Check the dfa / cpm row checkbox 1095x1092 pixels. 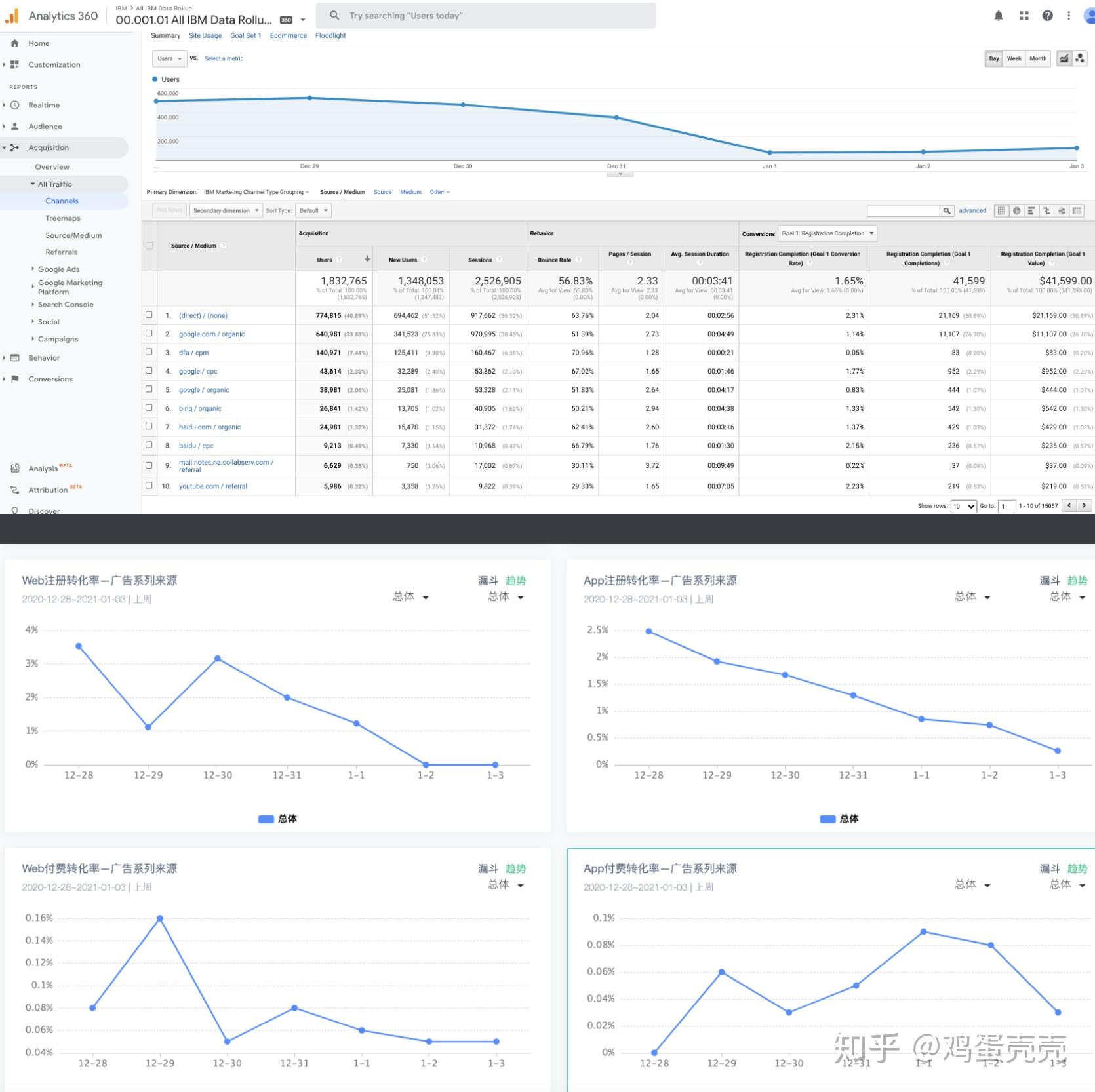[149, 351]
